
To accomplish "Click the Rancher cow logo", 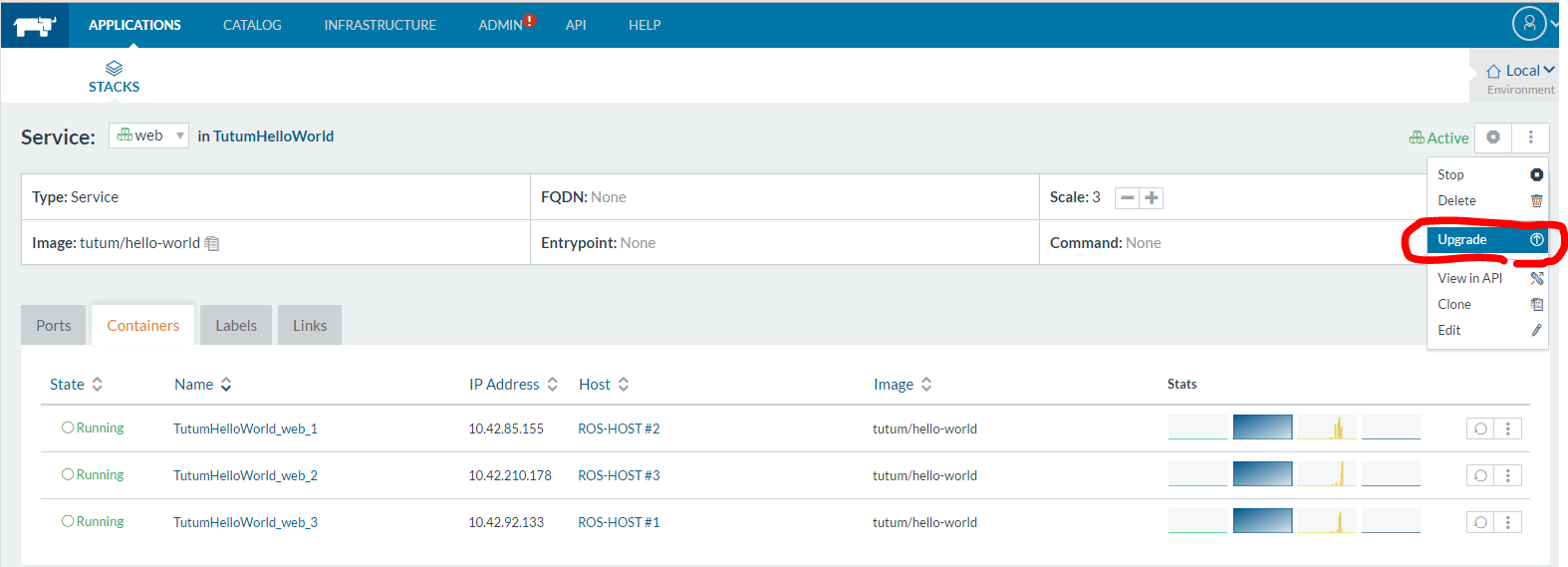I will [x=35, y=25].
